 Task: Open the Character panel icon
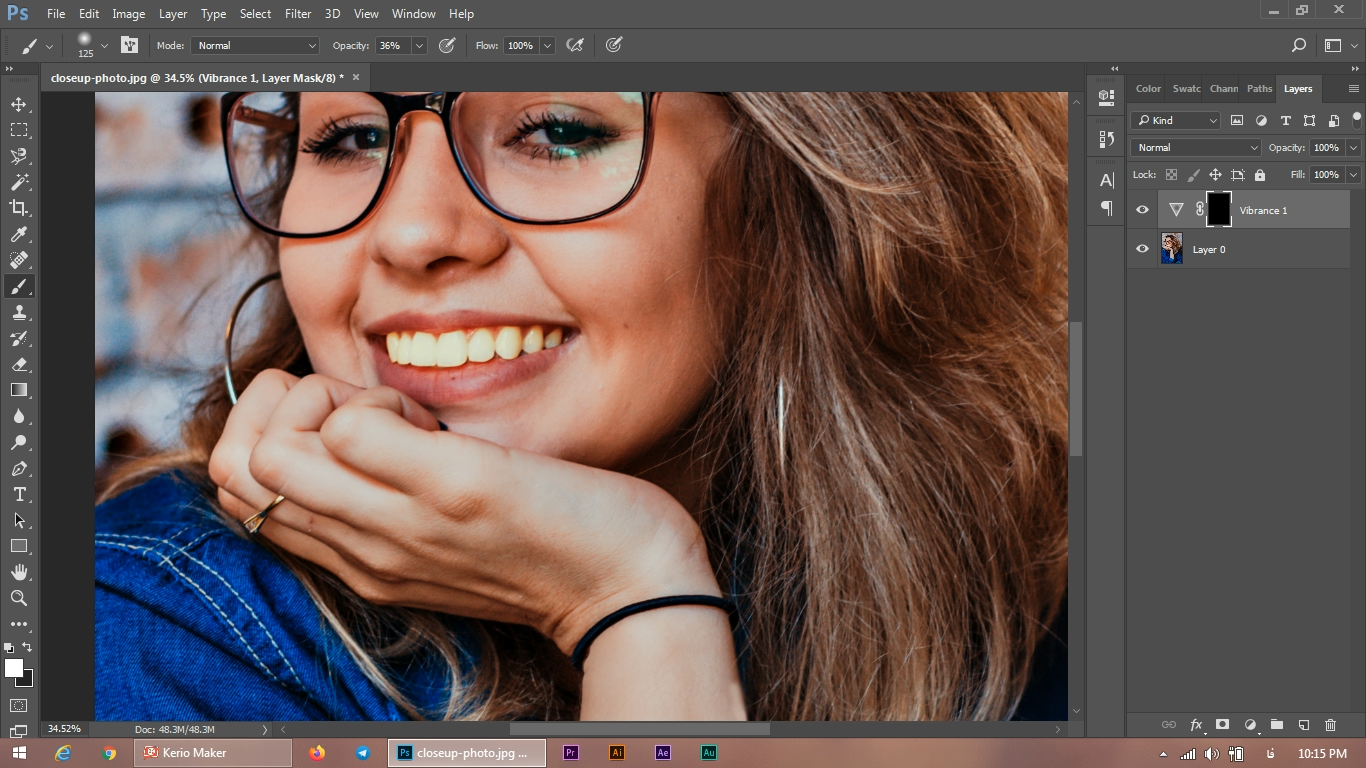[x=1106, y=180]
